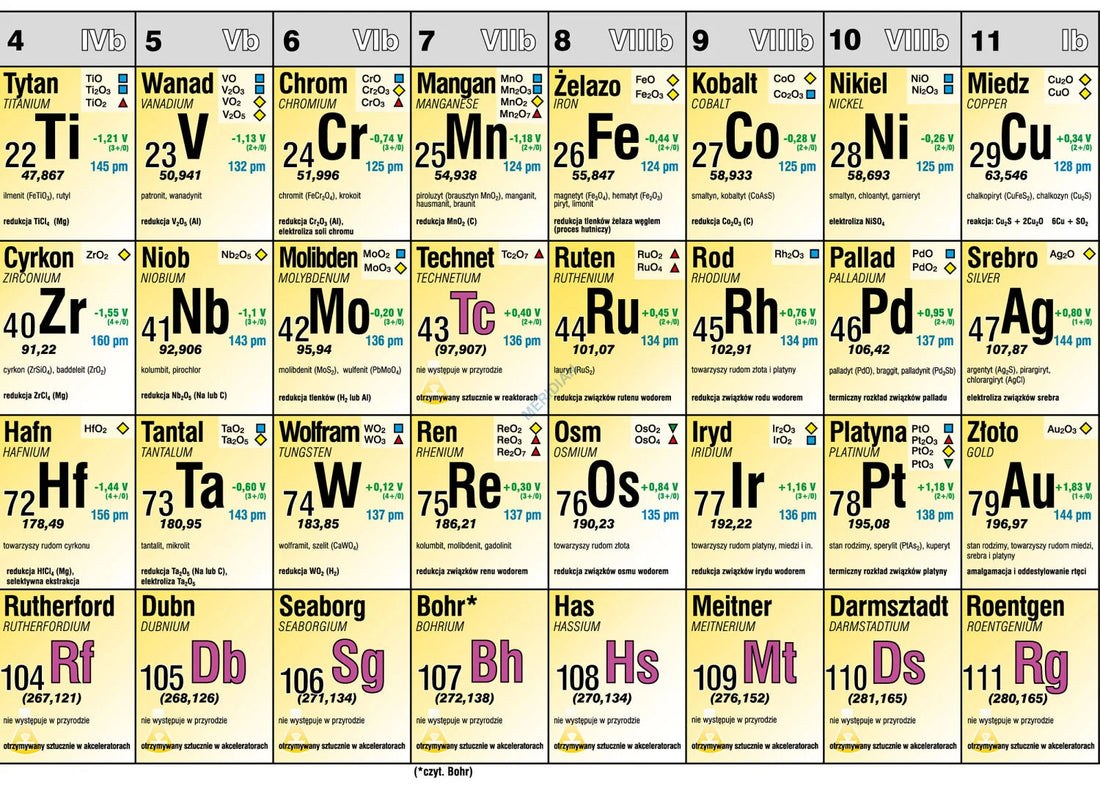
Task: Click the red triangle next to Tc₂O₇
Action: point(539,254)
